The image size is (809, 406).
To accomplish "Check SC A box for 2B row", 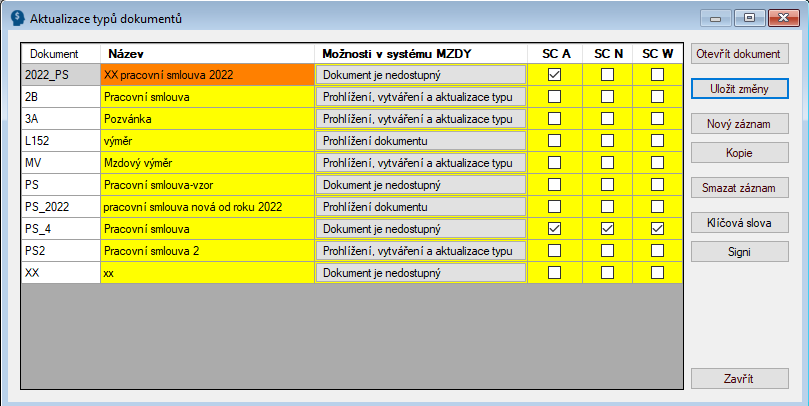I will coord(554,97).
